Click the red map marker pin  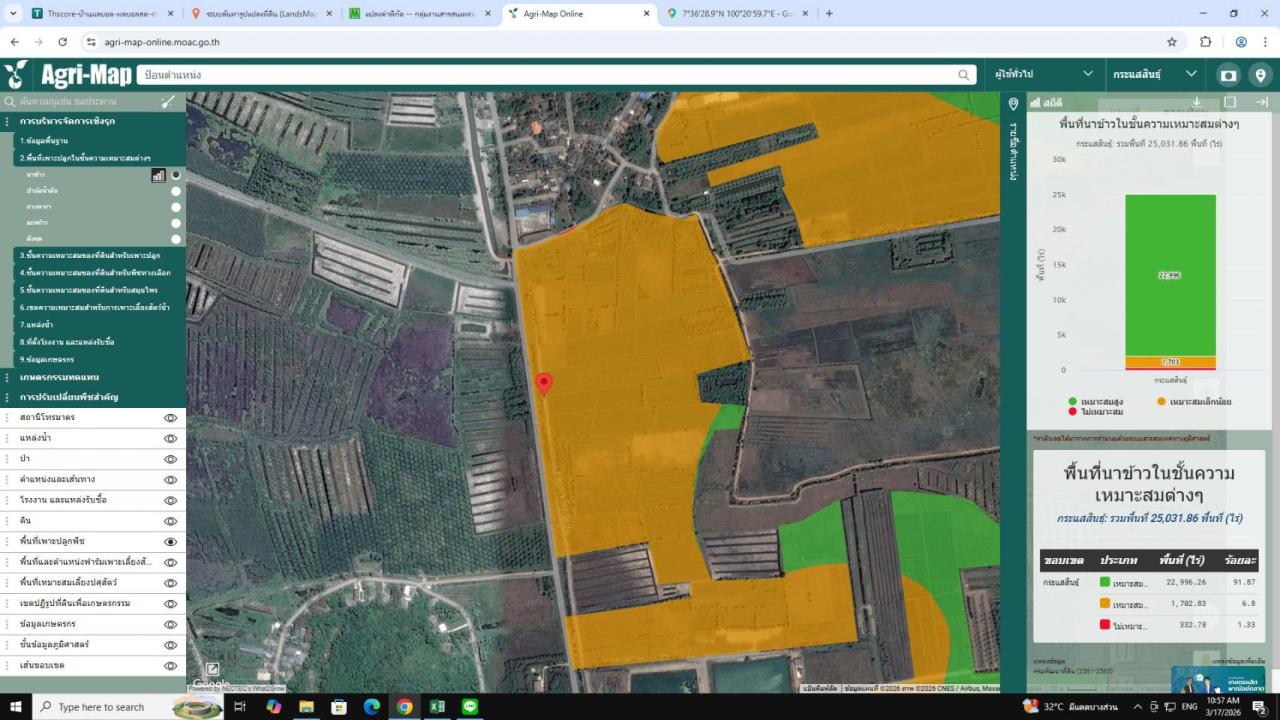click(x=544, y=384)
